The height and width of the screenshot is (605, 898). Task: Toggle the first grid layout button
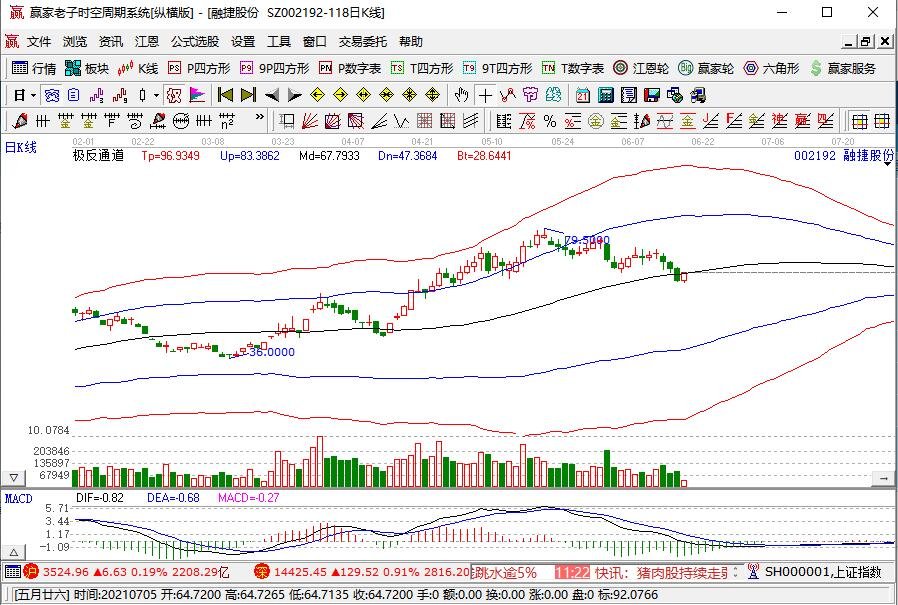coord(859,121)
